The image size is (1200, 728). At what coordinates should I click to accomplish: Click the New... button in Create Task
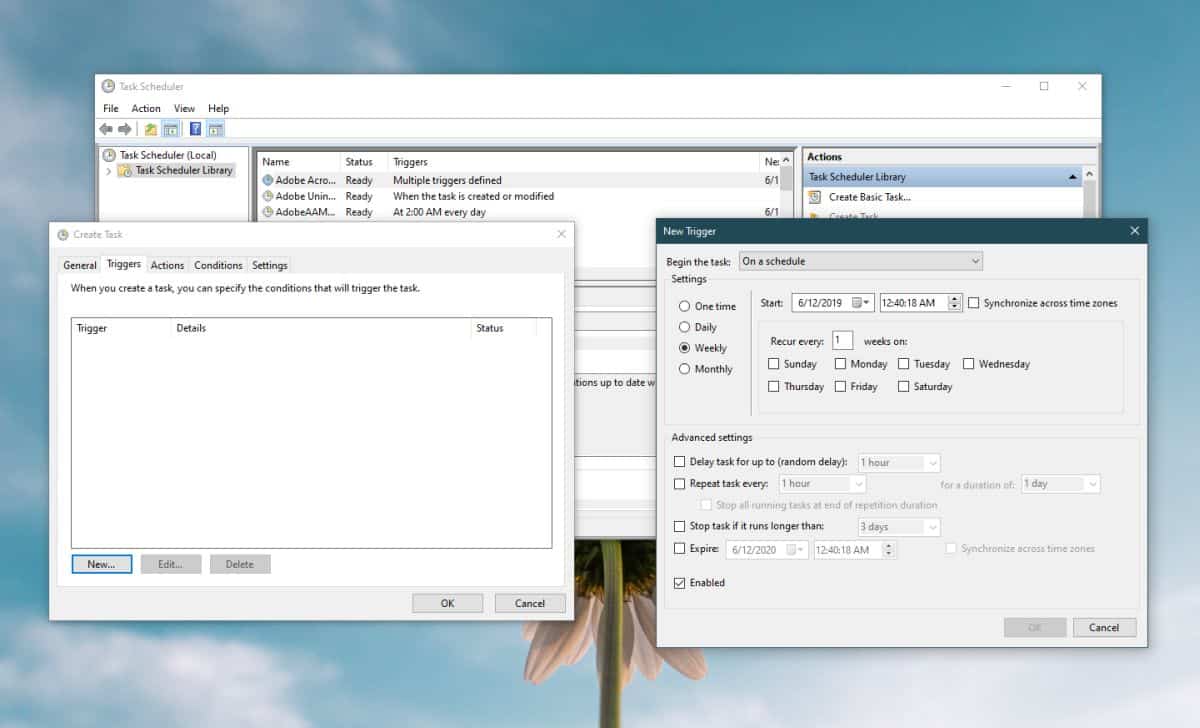tap(101, 564)
